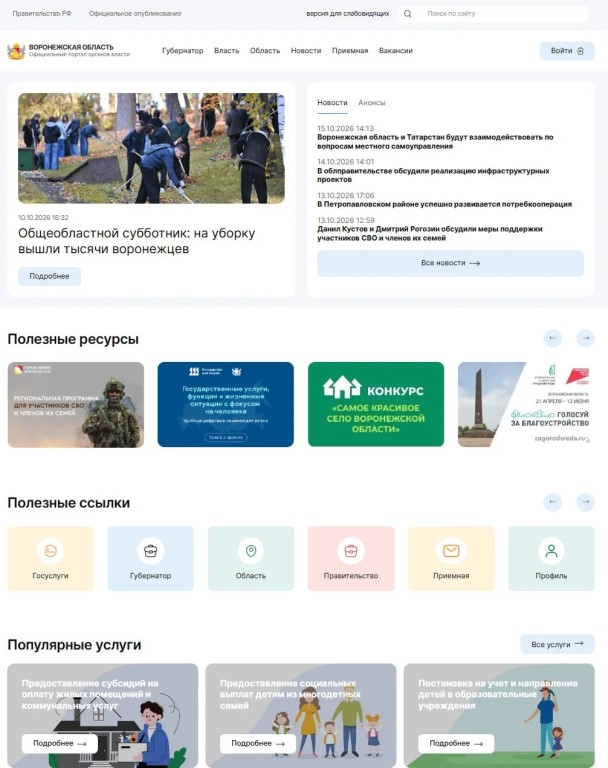Open the Профиль person tile
The height and width of the screenshot is (768, 608).
(551, 558)
